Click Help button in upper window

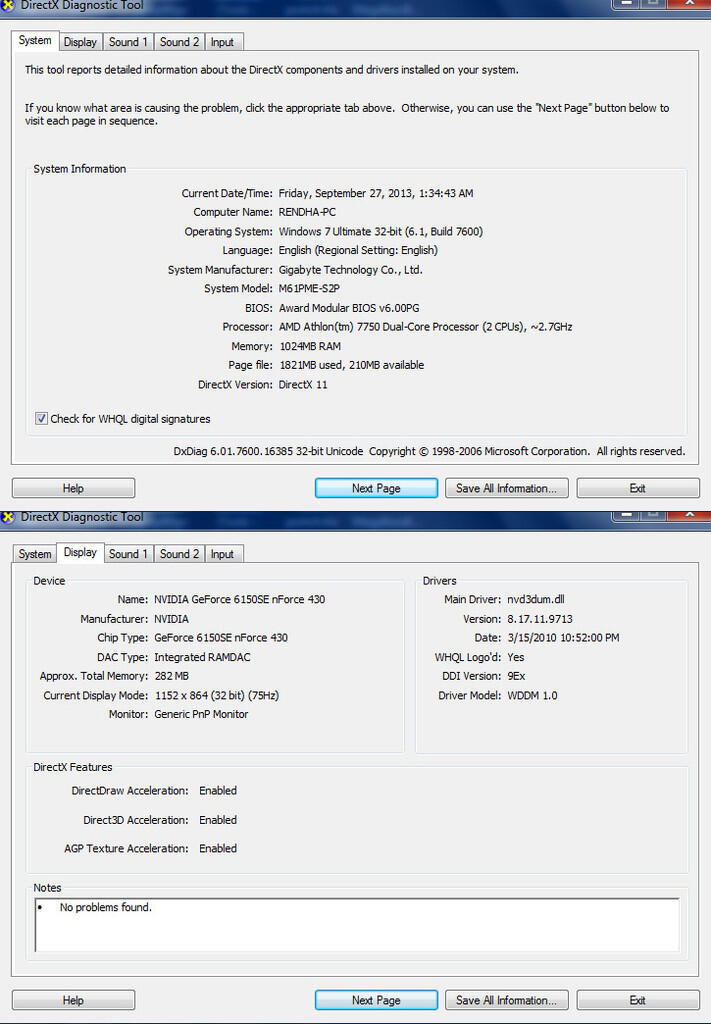click(73, 488)
